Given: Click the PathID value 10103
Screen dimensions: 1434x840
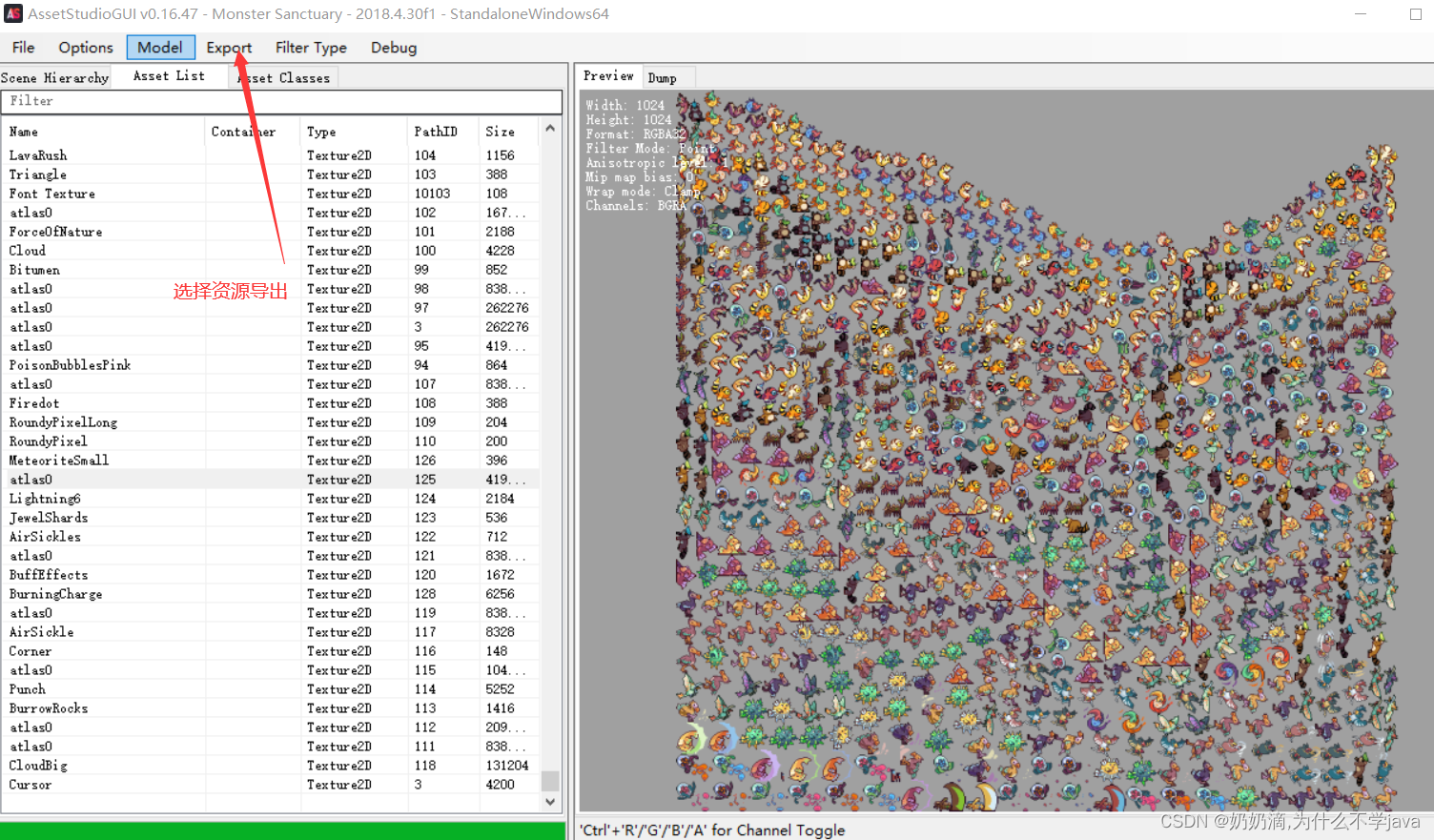Looking at the screenshot, I should (432, 194).
